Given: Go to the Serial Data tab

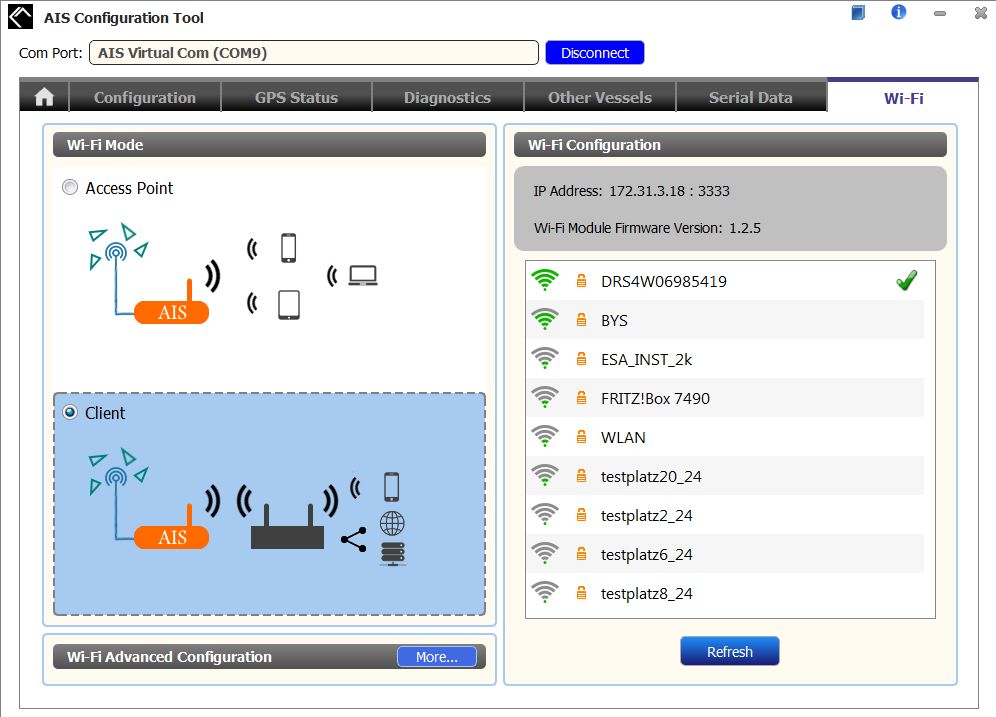Looking at the screenshot, I should coord(750,97).
